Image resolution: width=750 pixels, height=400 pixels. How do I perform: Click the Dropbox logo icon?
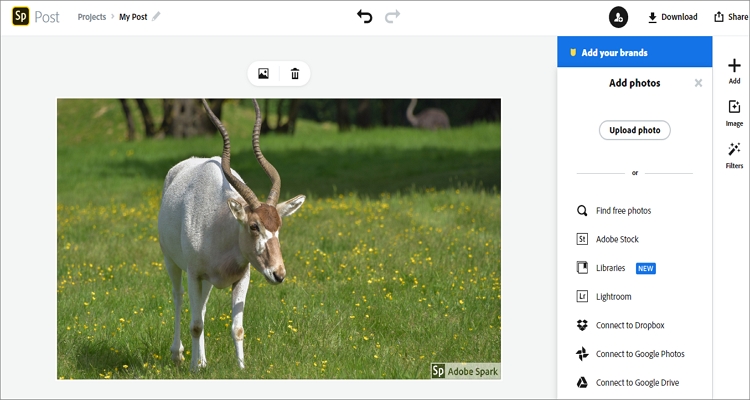tap(582, 325)
